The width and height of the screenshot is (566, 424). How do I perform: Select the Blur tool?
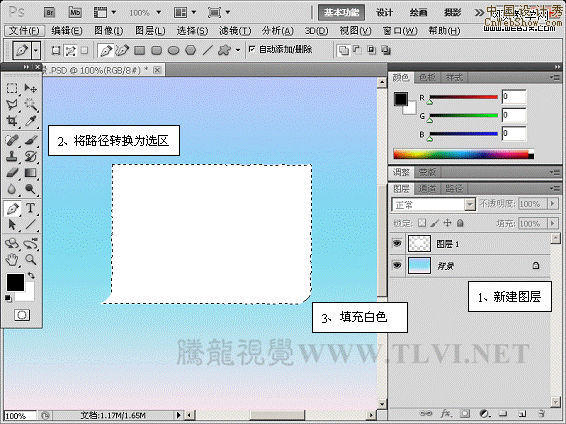pos(12,189)
